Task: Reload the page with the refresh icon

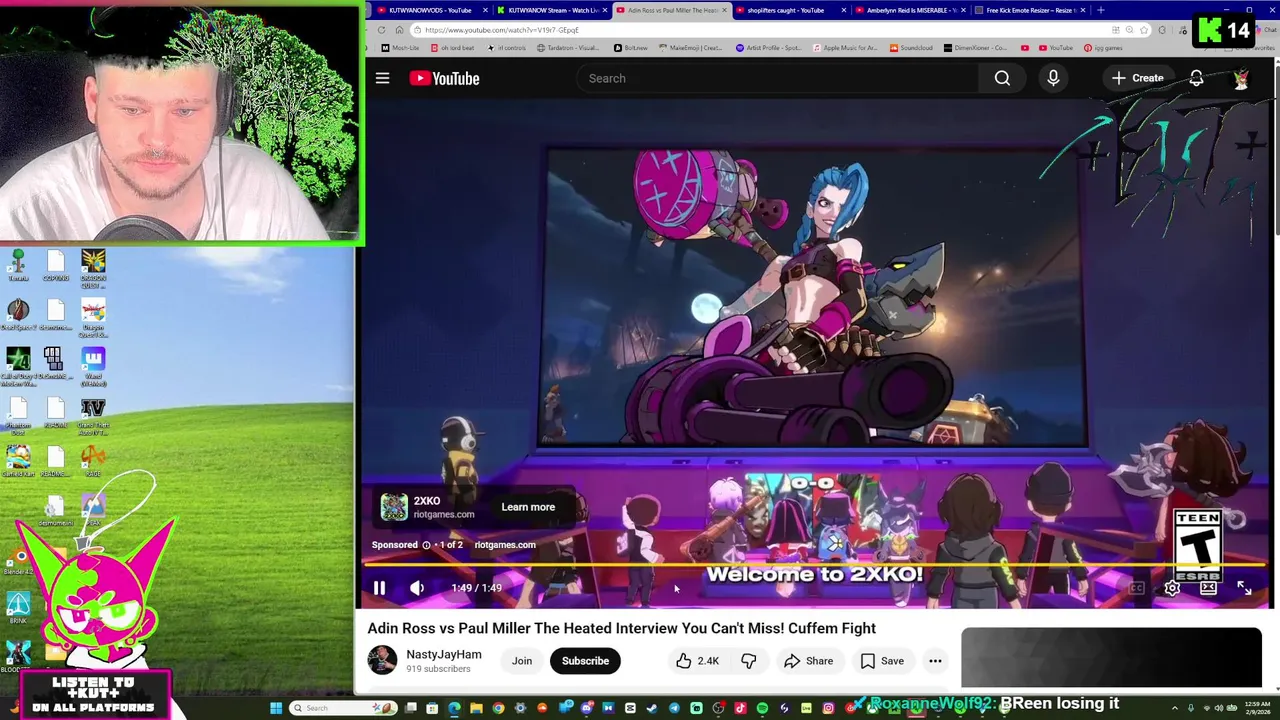Action: pos(381,30)
